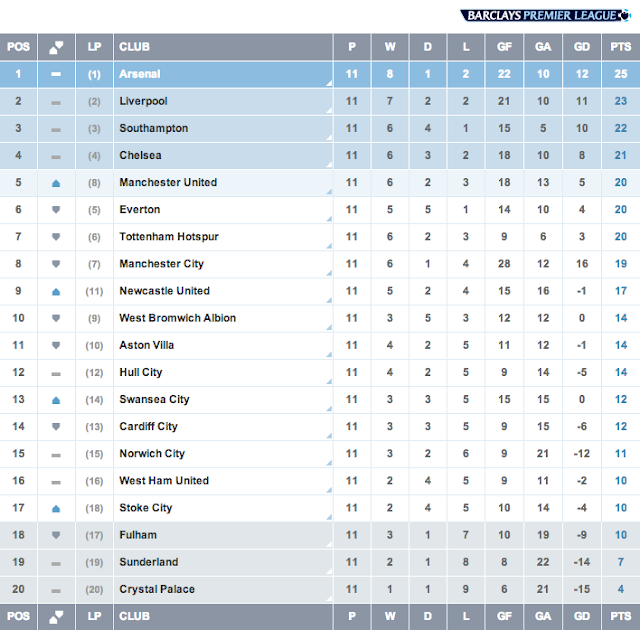
Task: Open the Crystal Palace club link
Action: 157,589
